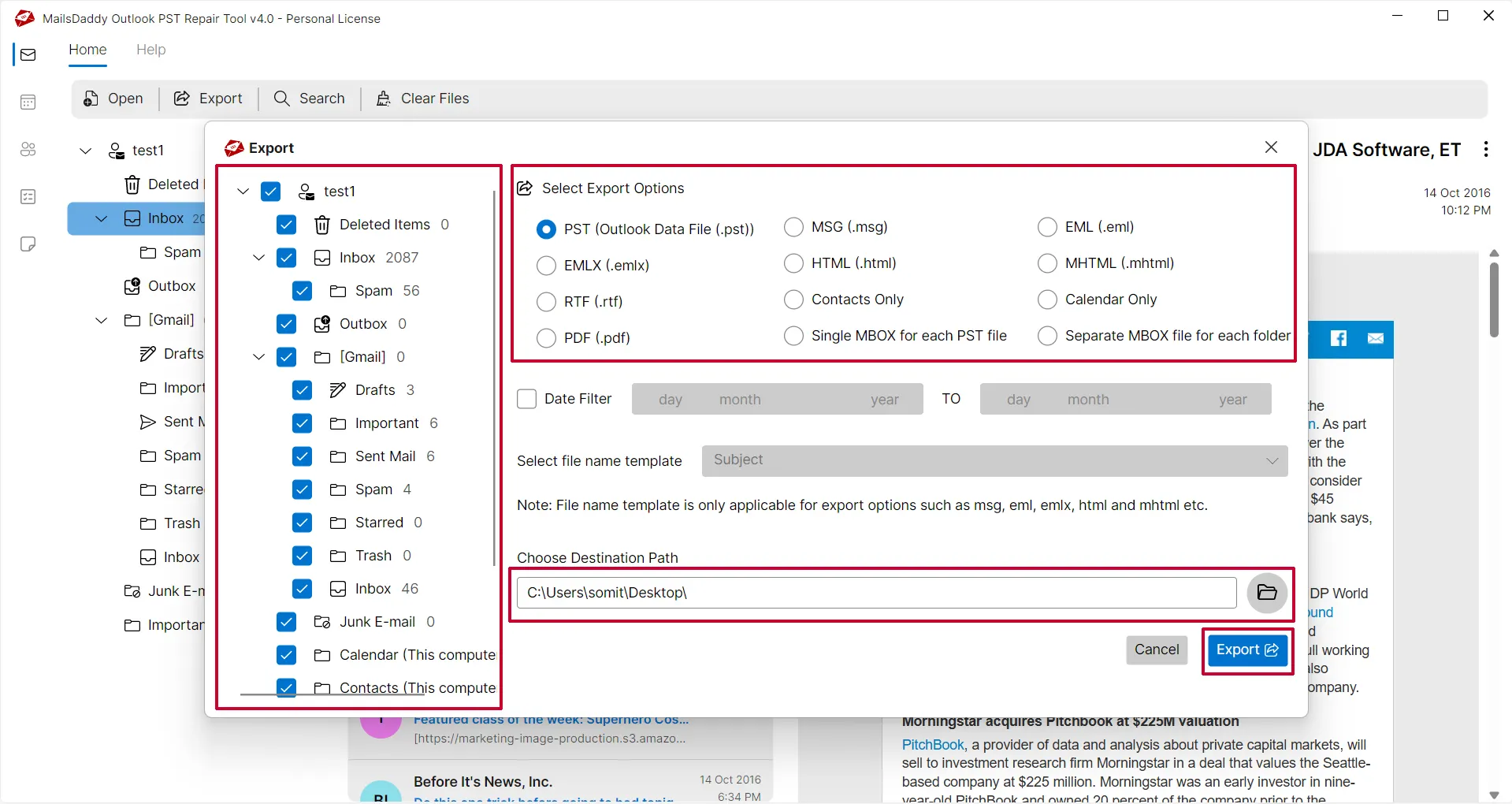Click the TO date day month year field
Viewport: 1512px width, 804px height.
click(1125, 400)
